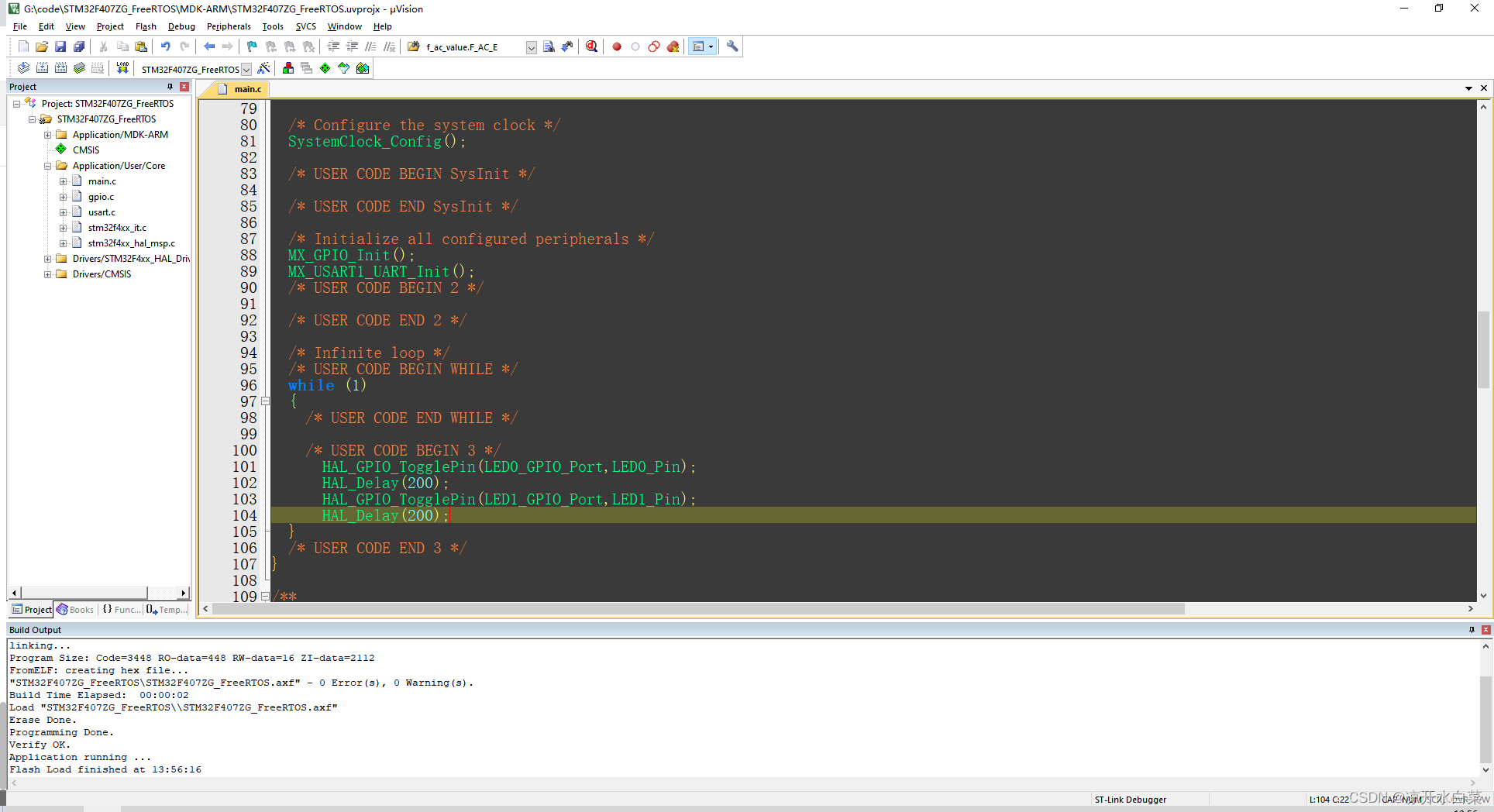Expand the Application/MDK-ARM folder
Screen dimensions: 1494x812
click(x=47, y=135)
